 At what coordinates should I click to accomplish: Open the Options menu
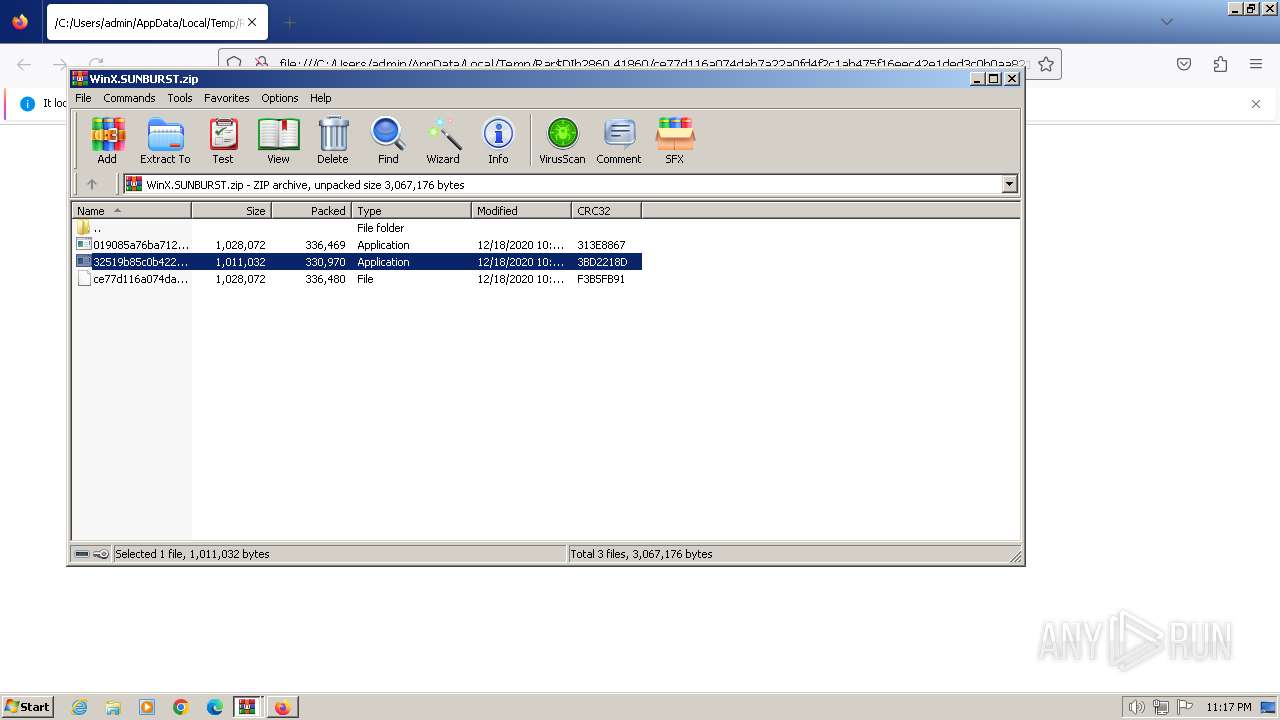click(280, 98)
